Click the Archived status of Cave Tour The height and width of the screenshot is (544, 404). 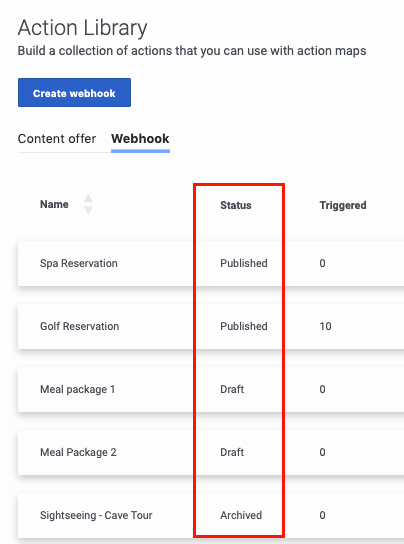point(241,515)
